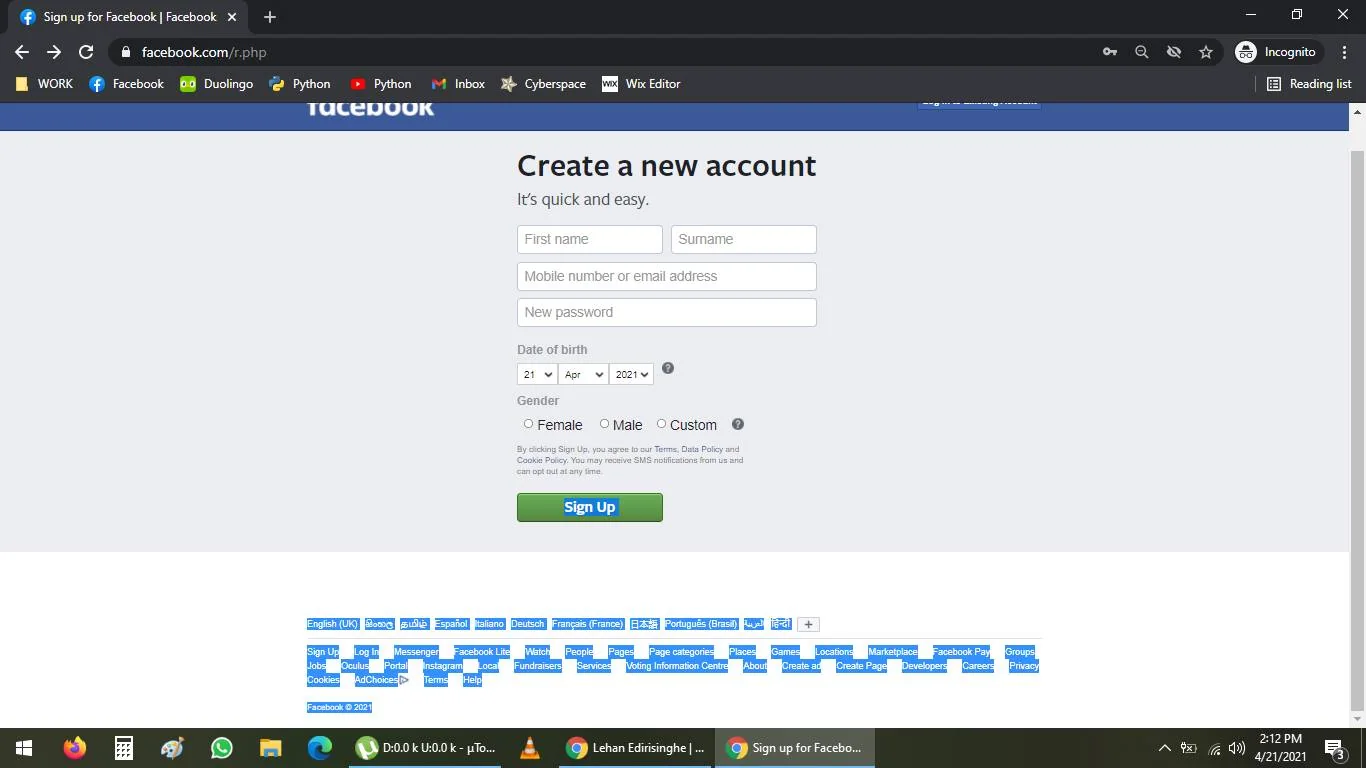
Task: Open the WORK bookmarks folder
Action: click(x=44, y=84)
